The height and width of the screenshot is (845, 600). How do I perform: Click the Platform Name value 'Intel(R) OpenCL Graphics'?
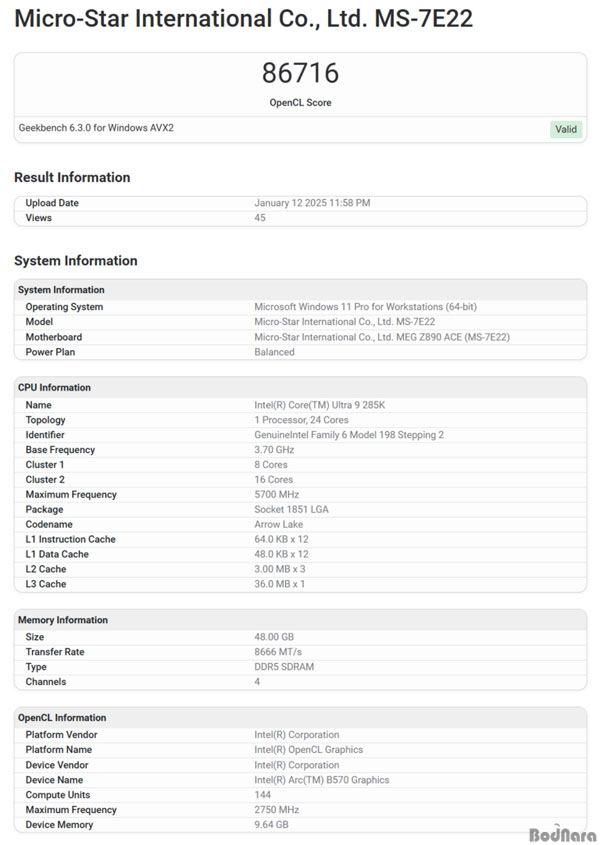pos(309,750)
